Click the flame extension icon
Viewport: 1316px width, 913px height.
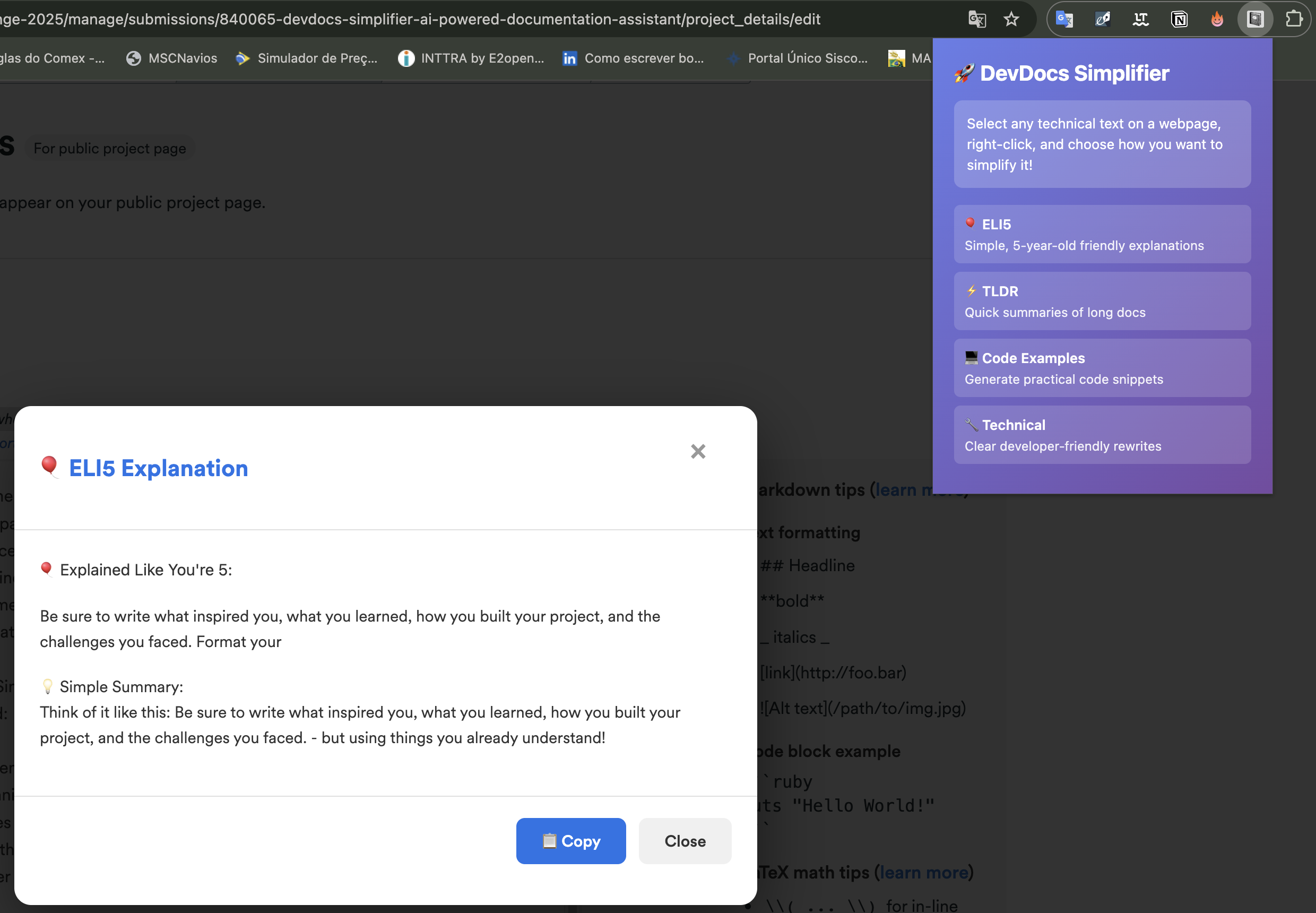[1217, 20]
